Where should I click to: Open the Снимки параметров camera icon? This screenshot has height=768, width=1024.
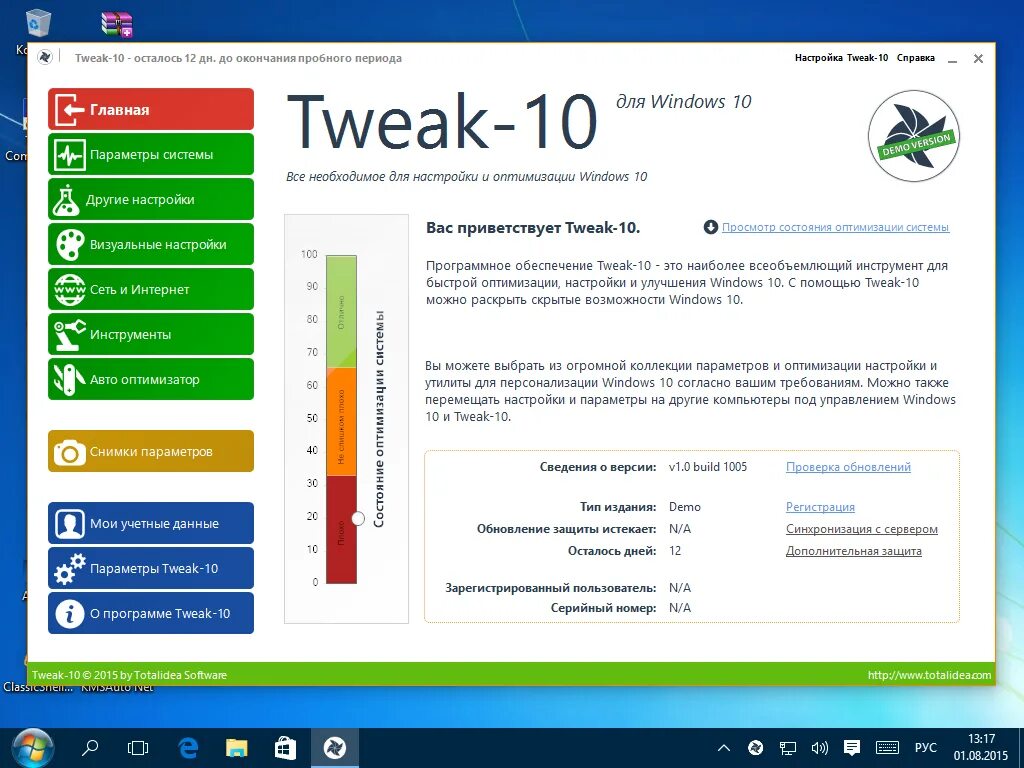[69, 452]
